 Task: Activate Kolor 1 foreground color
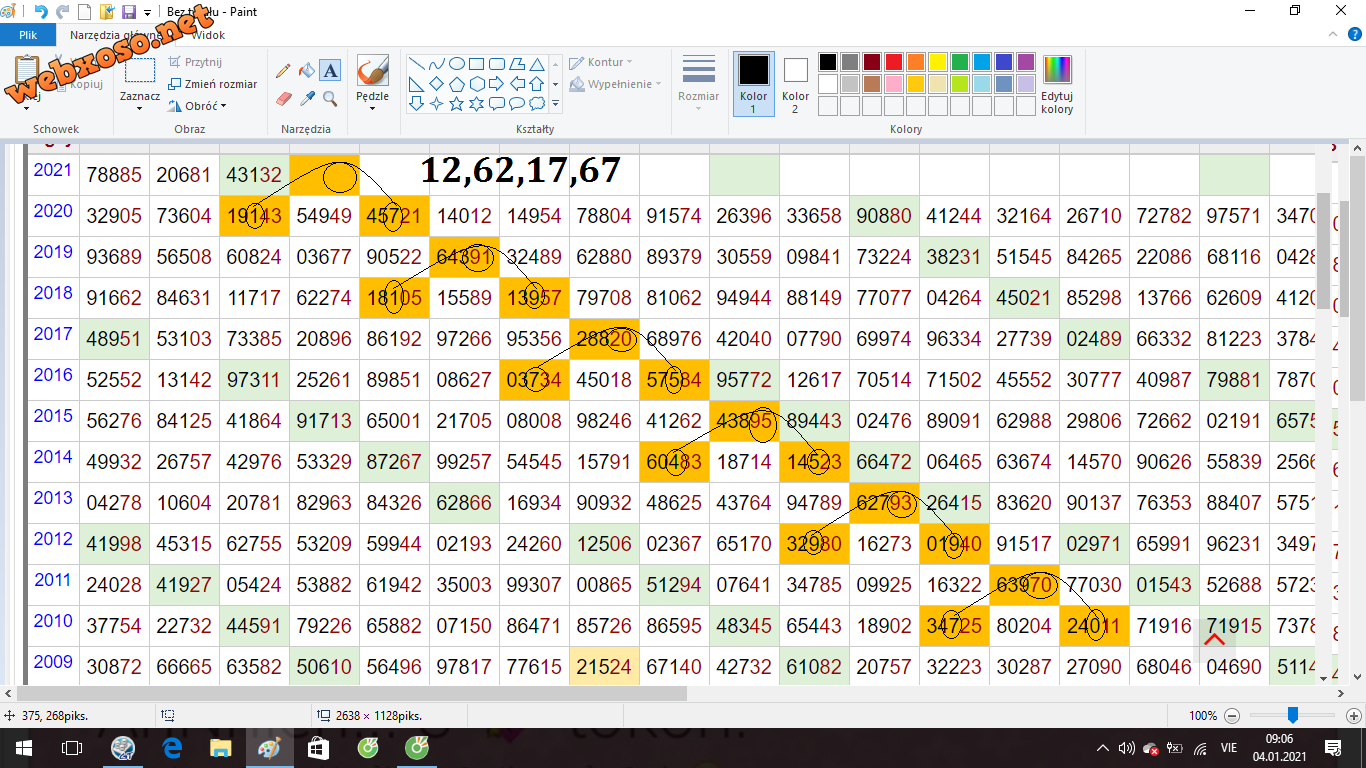(754, 84)
